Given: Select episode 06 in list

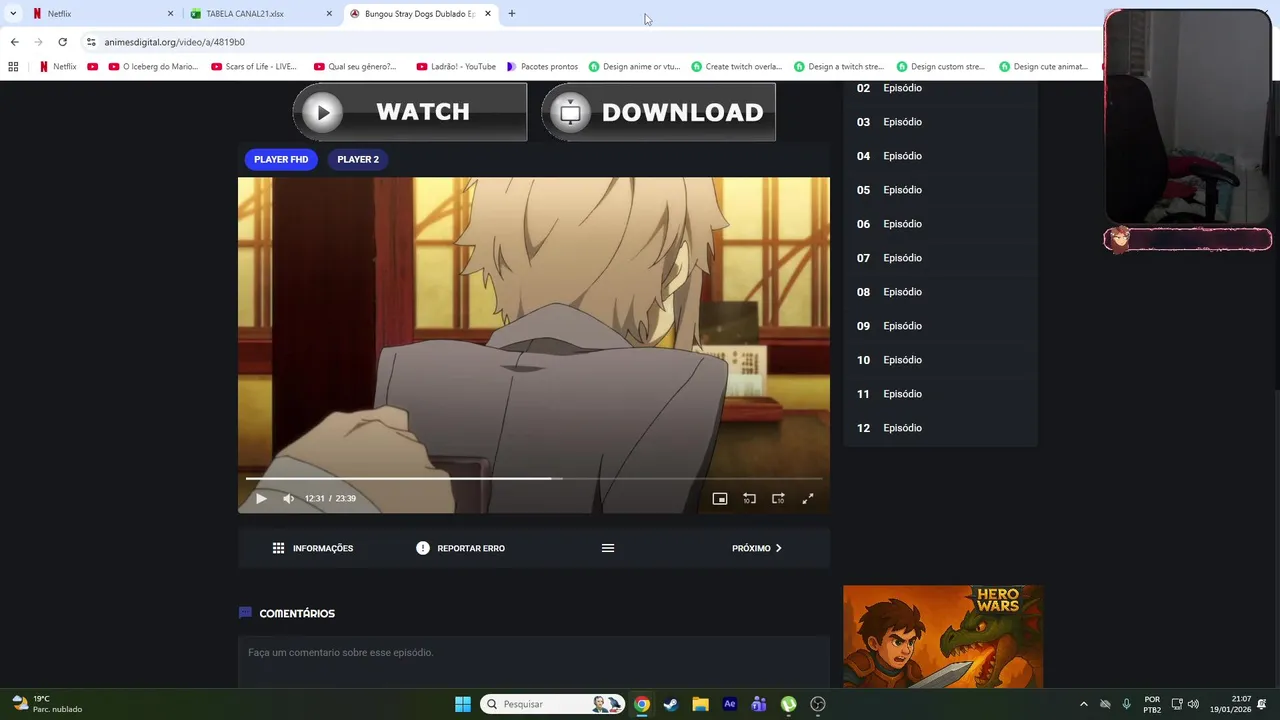Looking at the screenshot, I should [940, 224].
